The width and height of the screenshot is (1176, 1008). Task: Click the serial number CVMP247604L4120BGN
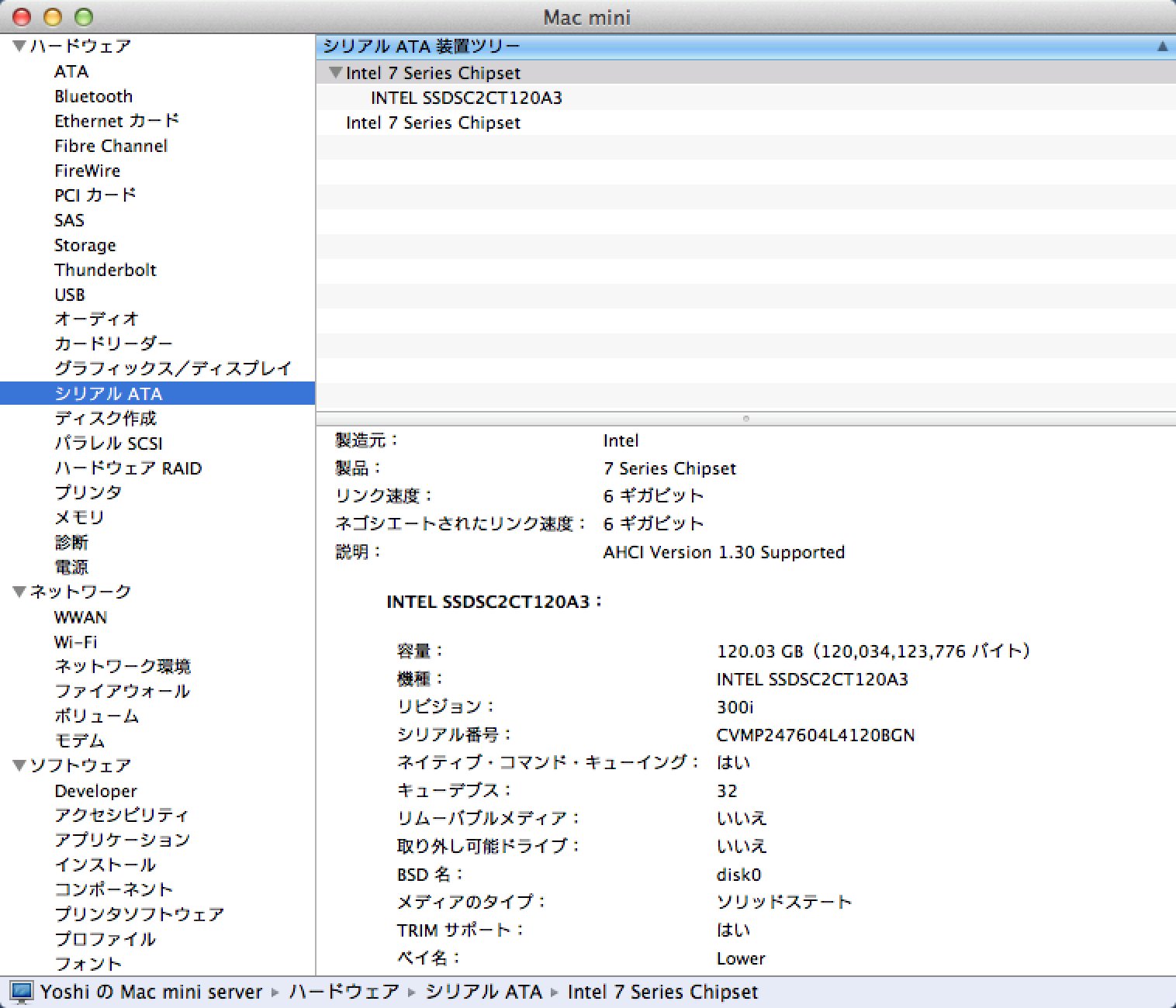click(x=815, y=735)
